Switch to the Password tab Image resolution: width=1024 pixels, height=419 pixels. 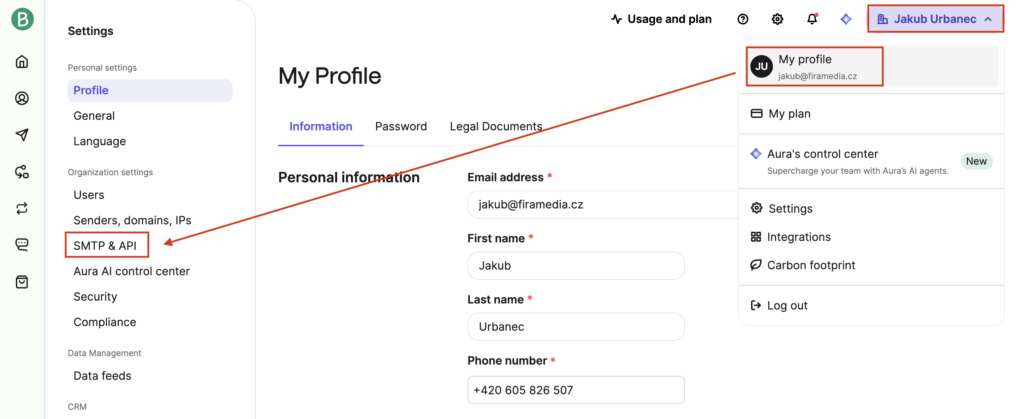click(x=401, y=127)
